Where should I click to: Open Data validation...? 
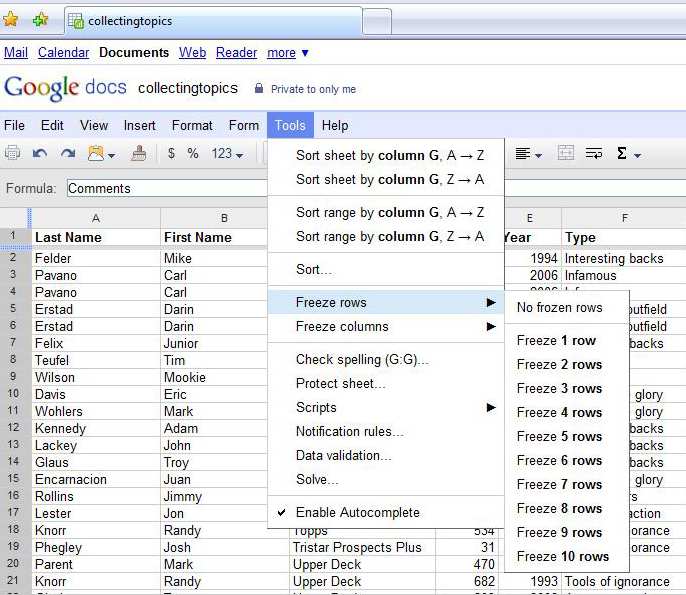tap(386, 455)
